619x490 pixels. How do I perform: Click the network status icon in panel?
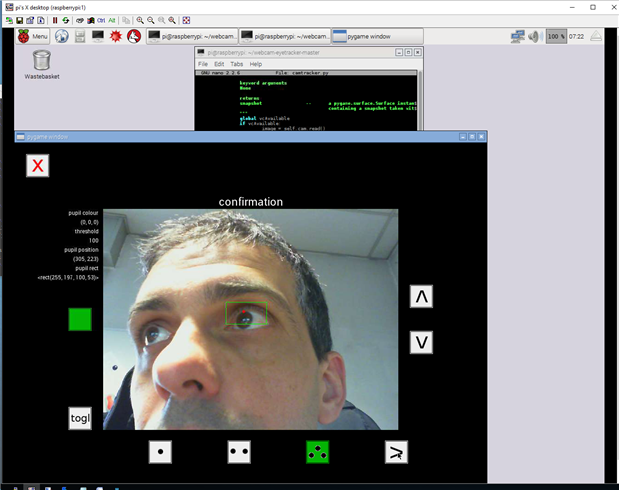coord(518,36)
